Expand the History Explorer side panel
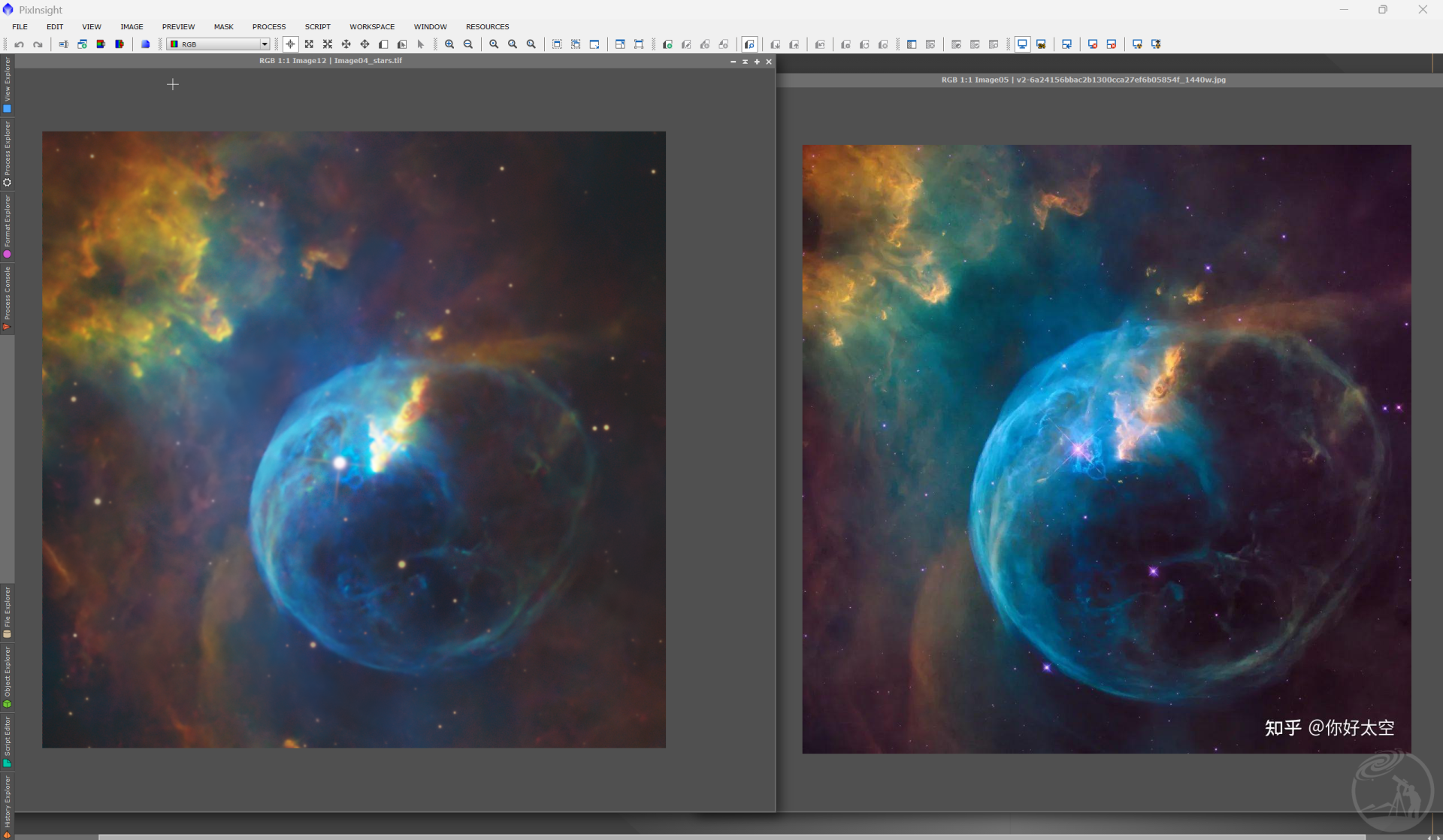This screenshot has width=1443, height=840. pyautogui.click(x=7, y=802)
